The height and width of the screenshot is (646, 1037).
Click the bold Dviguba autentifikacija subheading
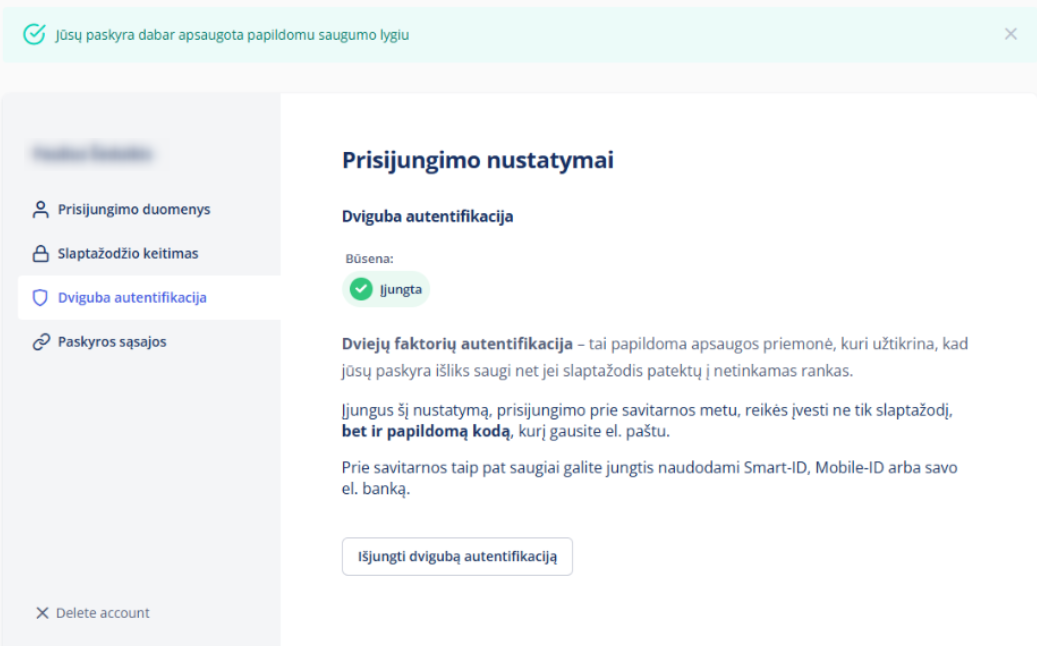428,215
